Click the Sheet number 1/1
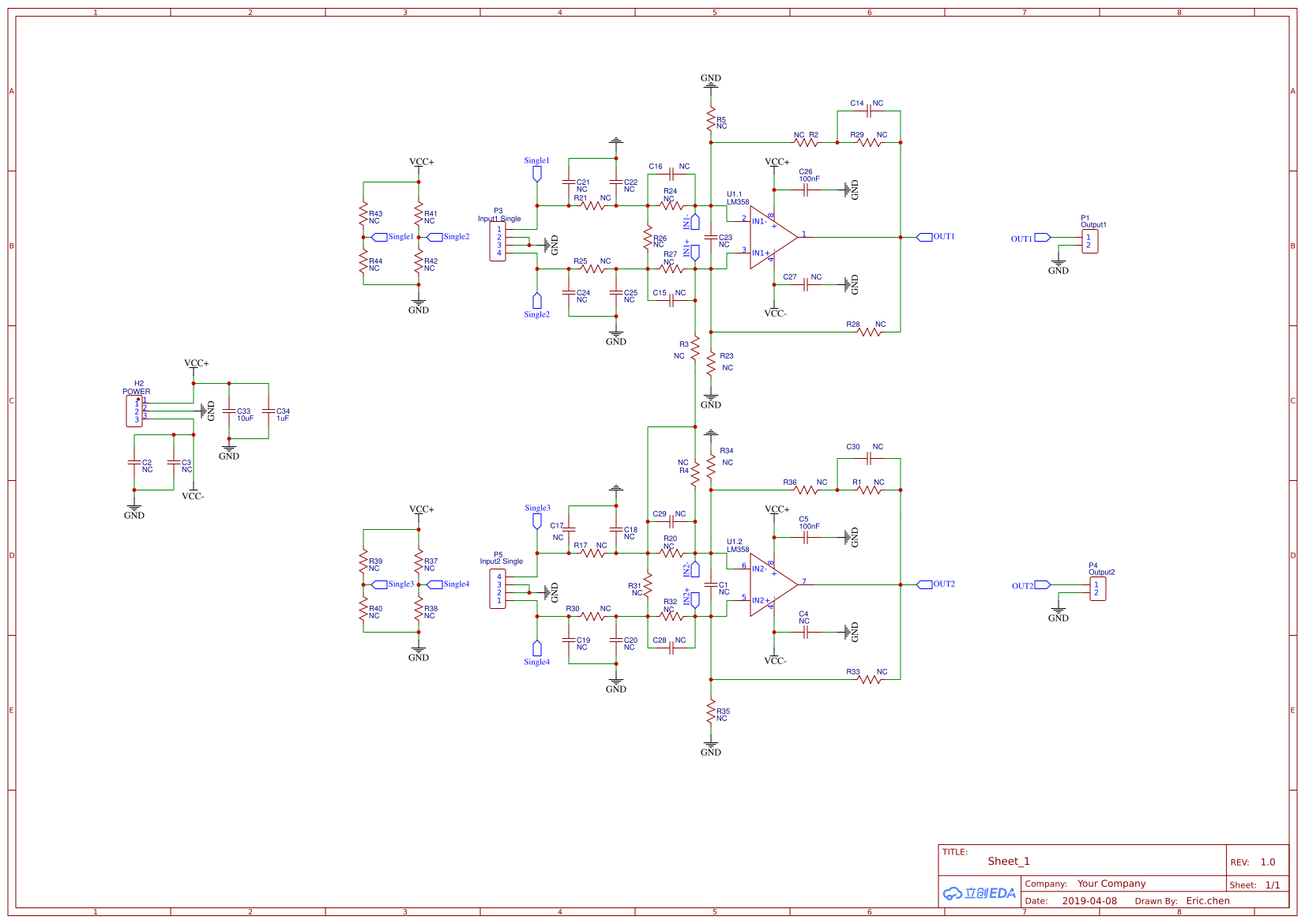The width and height of the screenshot is (1305, 924). click(x=1273, y=885)
